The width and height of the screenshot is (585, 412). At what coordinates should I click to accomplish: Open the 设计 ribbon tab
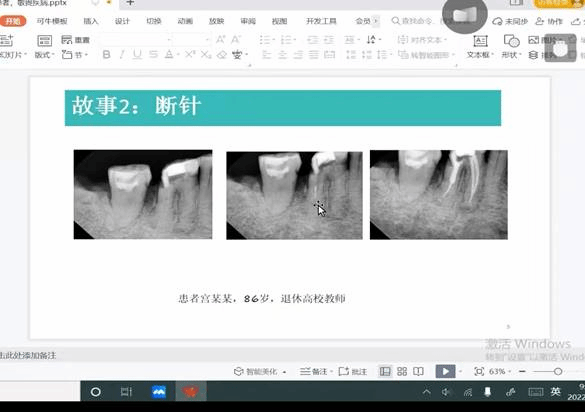122,21
